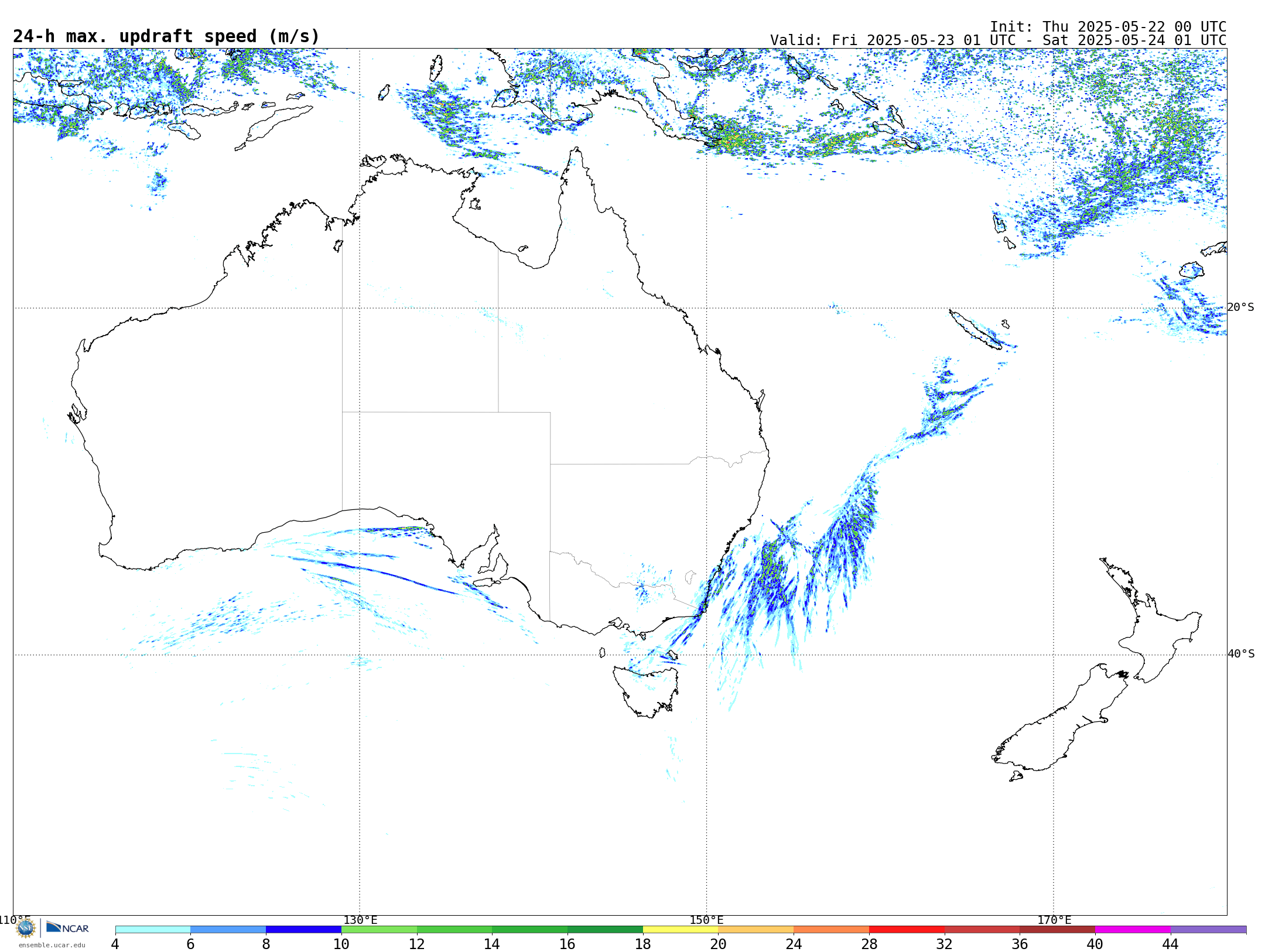Image resolution: width=1265 pixels, height=952 pixels.
Task: Click the colorbar tick label '40'
Action: click(1095, 944)
